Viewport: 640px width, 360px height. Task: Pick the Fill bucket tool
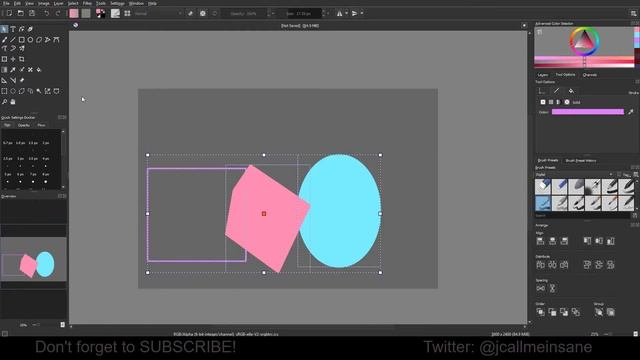pos(39,70)
